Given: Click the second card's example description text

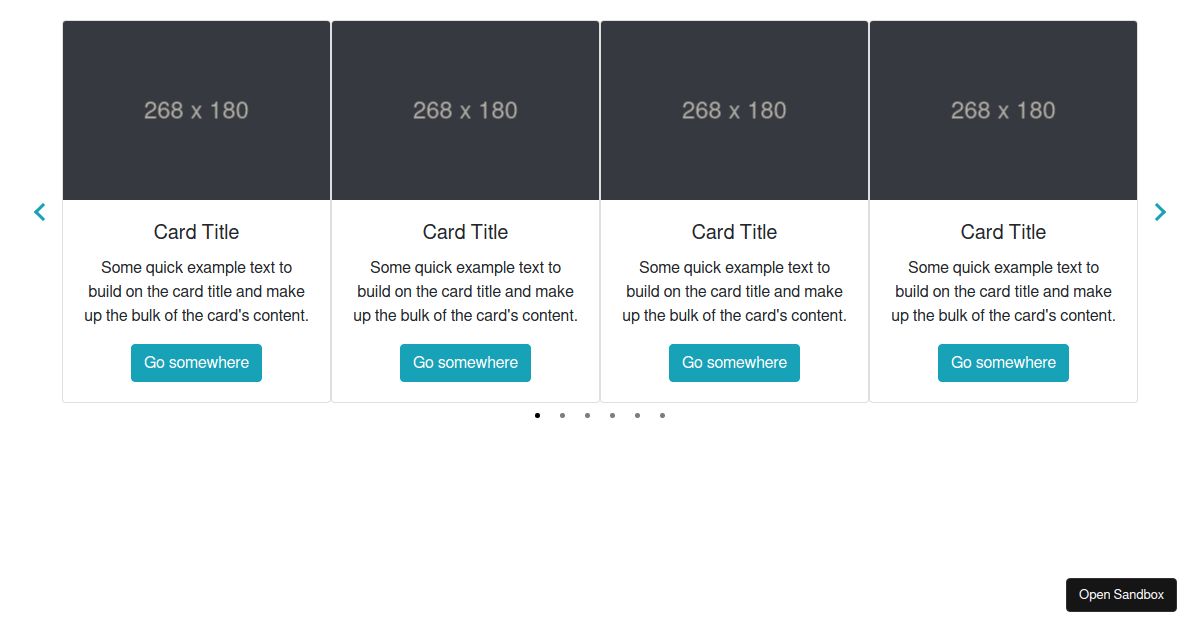Looking at the screenshot, I should pyautogui.click(x=465, y=291).
